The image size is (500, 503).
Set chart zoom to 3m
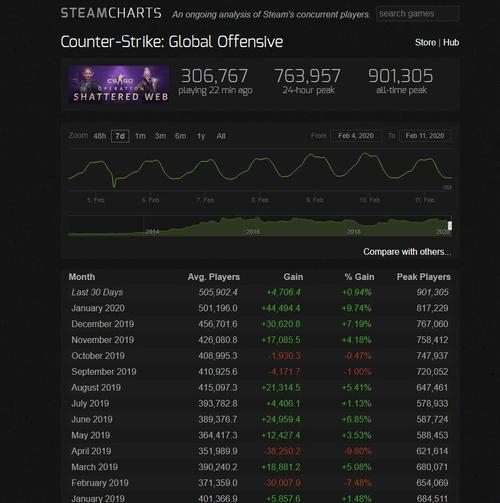[x=160, y=136]
